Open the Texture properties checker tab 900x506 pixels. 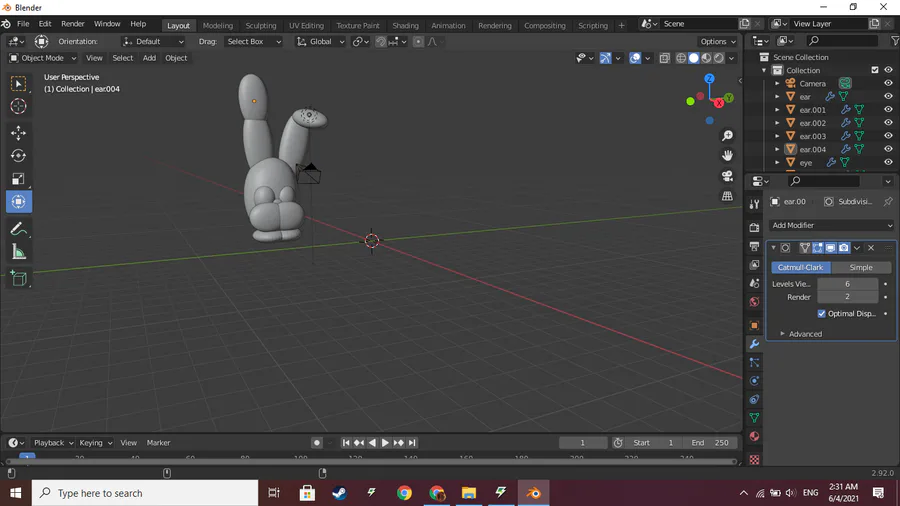point(754,459)
